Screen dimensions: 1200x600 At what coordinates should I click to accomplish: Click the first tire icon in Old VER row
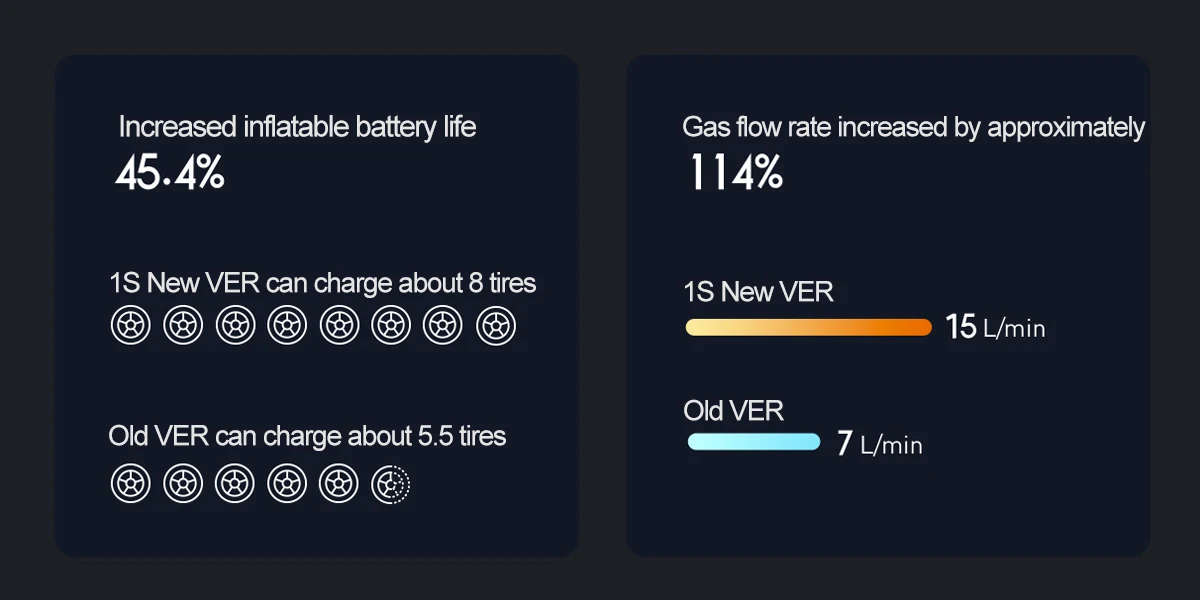[x=130, y=484]
